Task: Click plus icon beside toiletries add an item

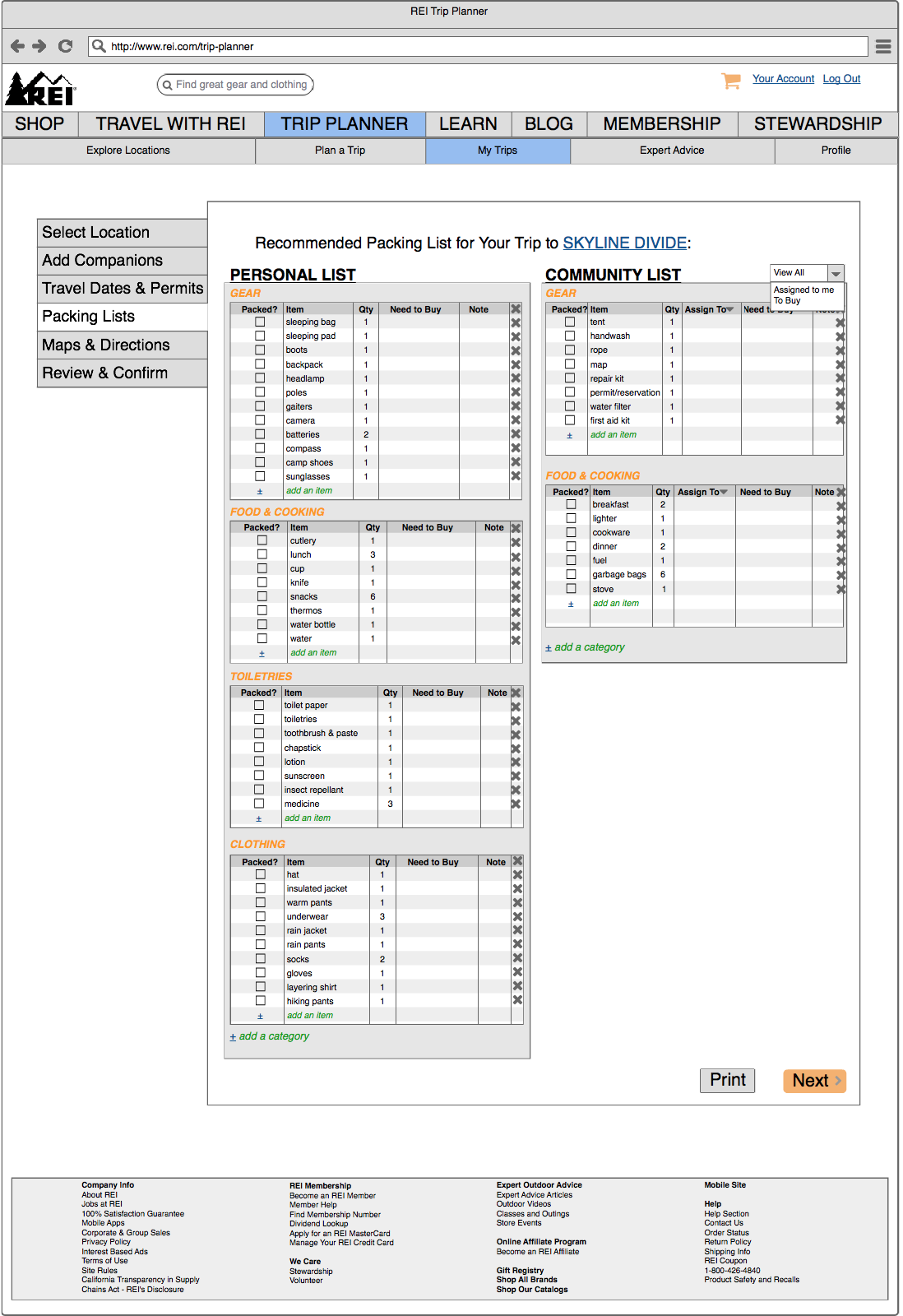Action: 259,818
